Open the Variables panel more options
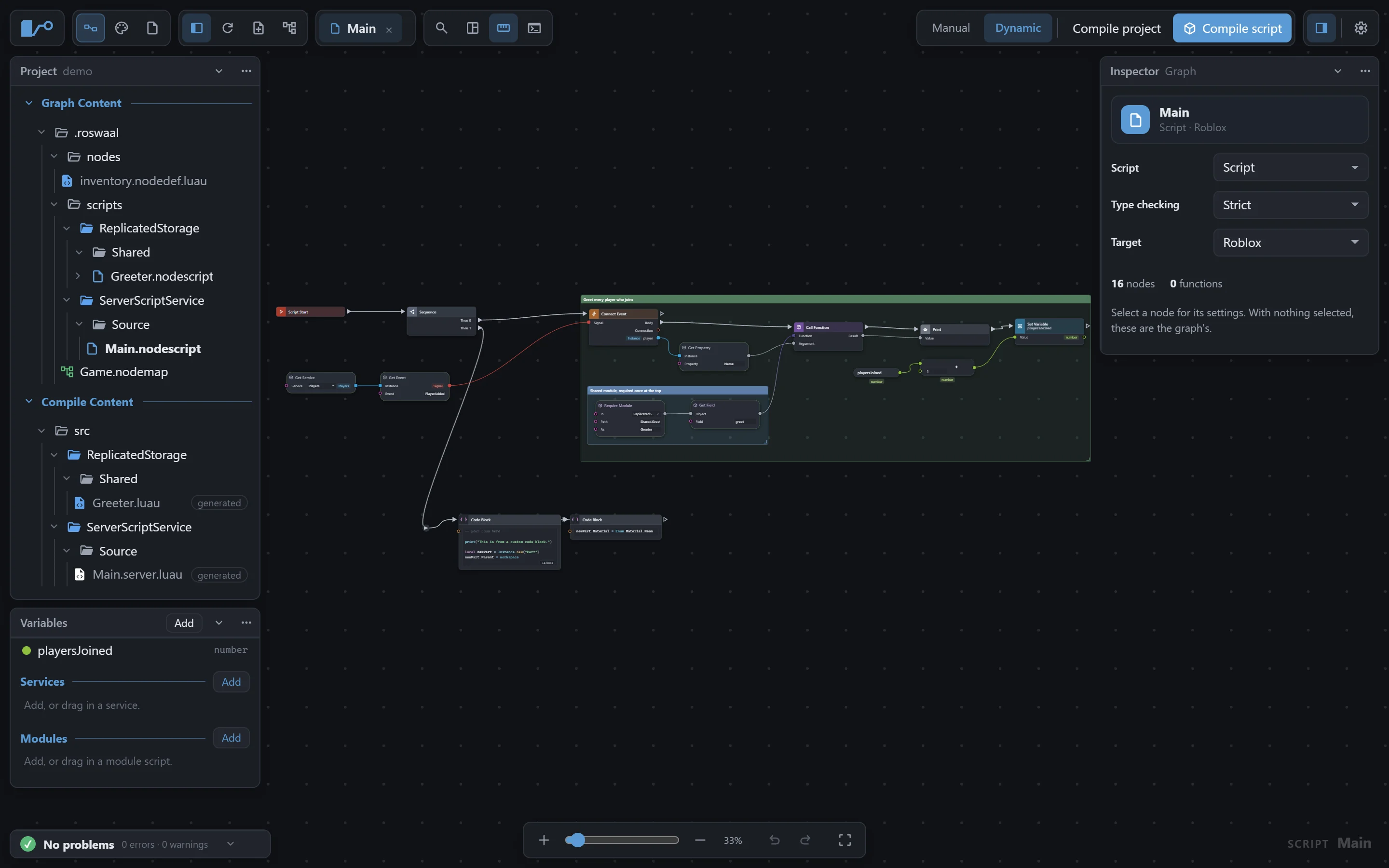Viewport: 1389px width, 868px height. point(246,623)
